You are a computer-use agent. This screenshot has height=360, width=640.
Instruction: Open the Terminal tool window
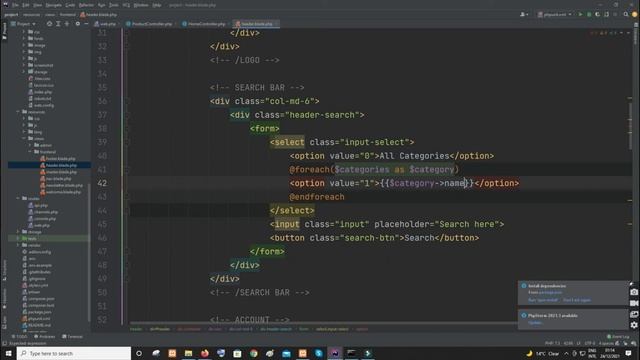[72, 337]
